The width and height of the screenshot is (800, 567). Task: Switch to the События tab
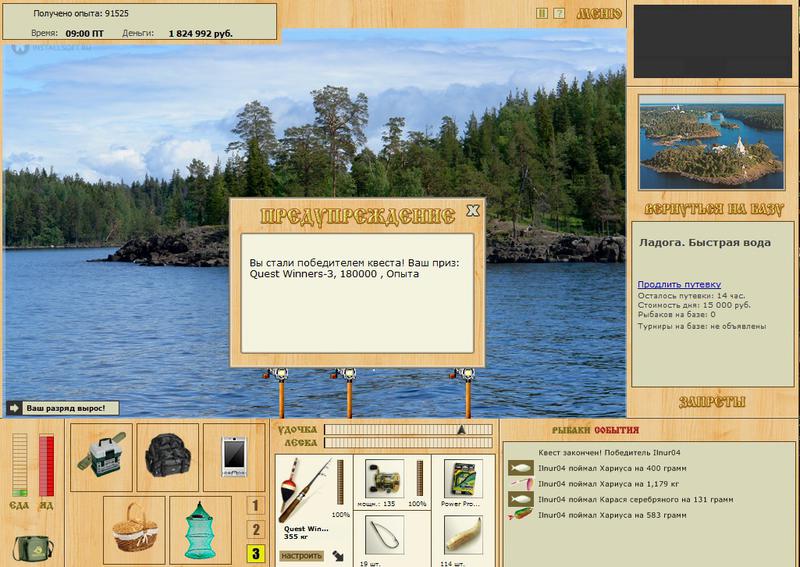[x=617, y=430]
